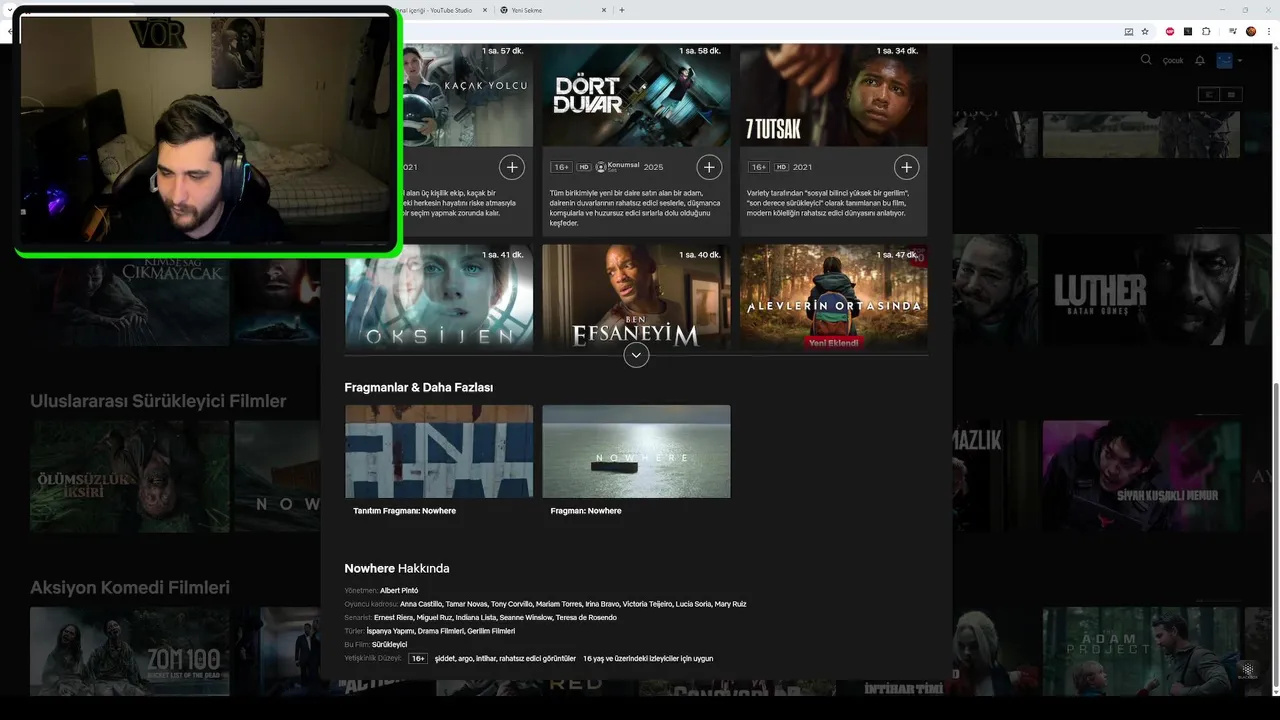This screenshot has width=1280, height=720.
Task: Open the Chrome three-dot menu
Action: [1268, 31]
